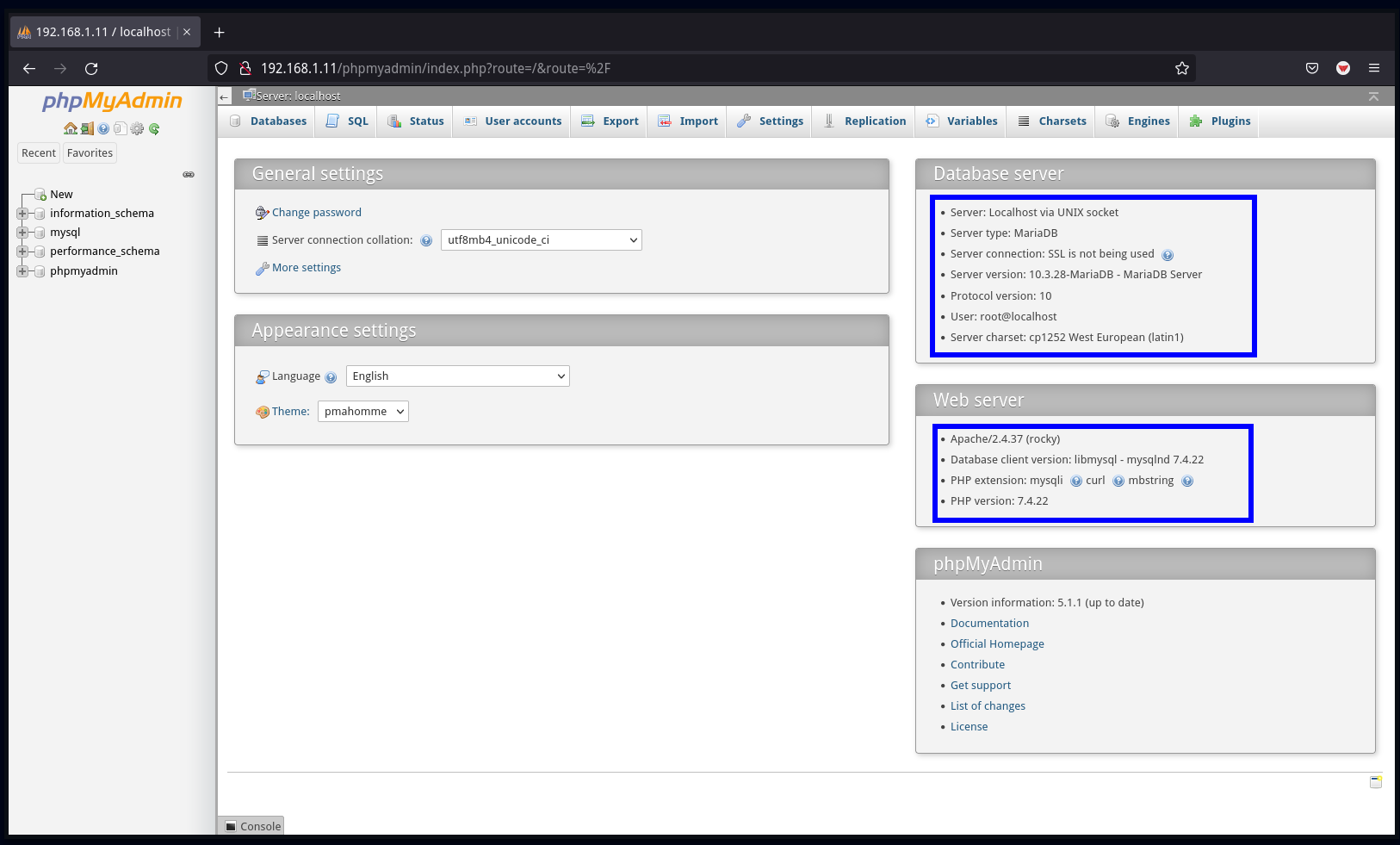1400x845 pixels.
Task: Open the Language dropdown showing English
Action: tap(458, 376)
